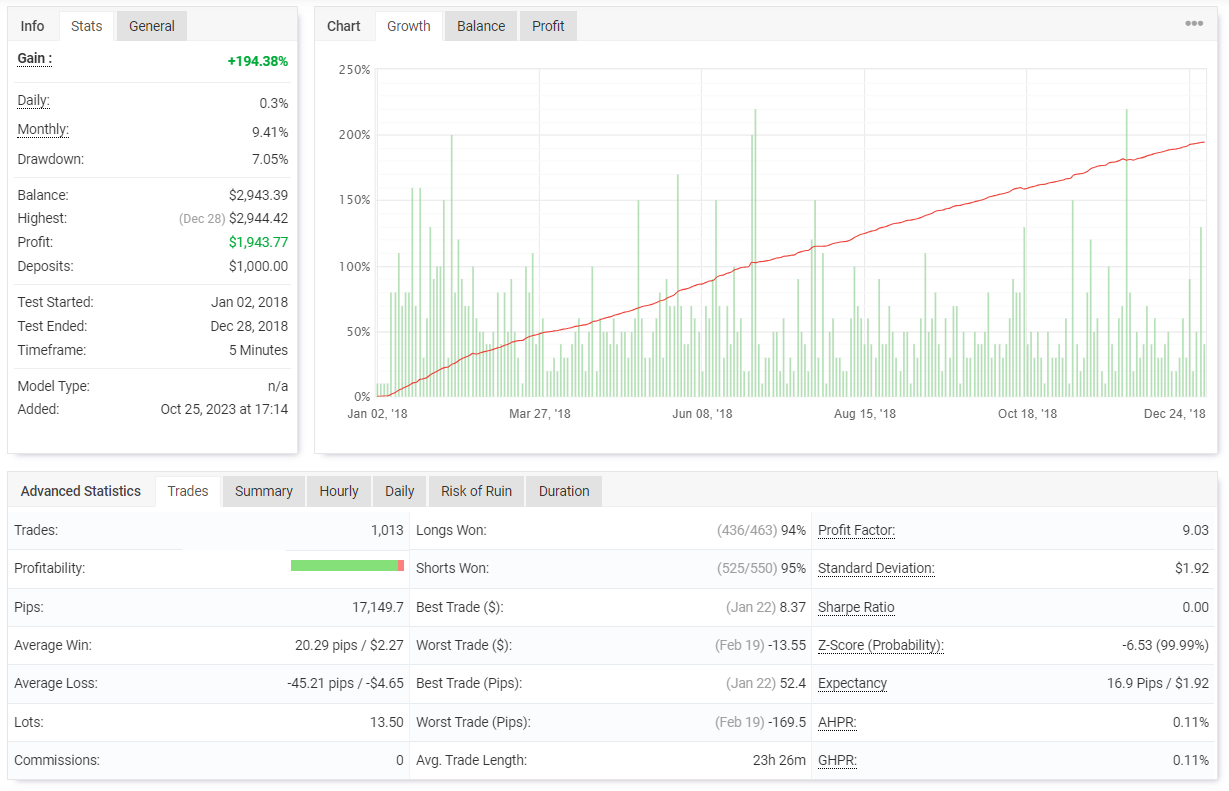Click the Mar 27, '18 axis label
Image resolution: width=1229 pixels, height=791 pixels.
(540, 413)
